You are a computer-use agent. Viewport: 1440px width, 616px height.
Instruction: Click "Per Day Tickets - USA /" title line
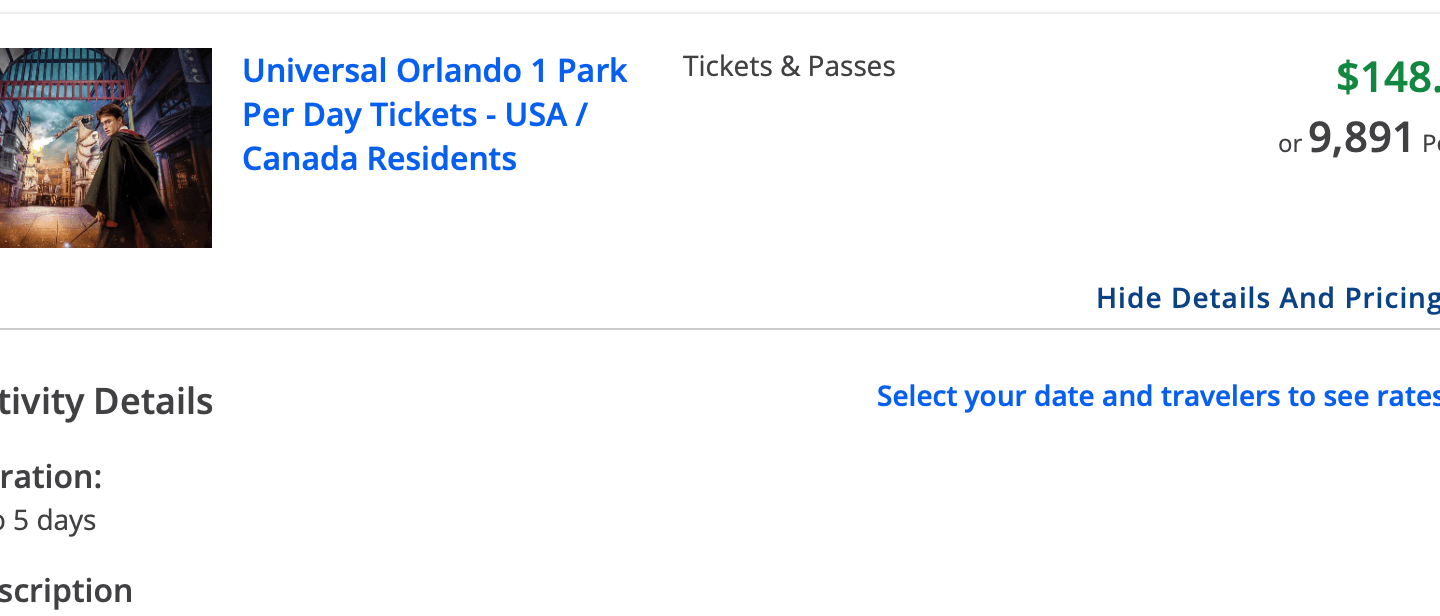click(x=414, y=114)
